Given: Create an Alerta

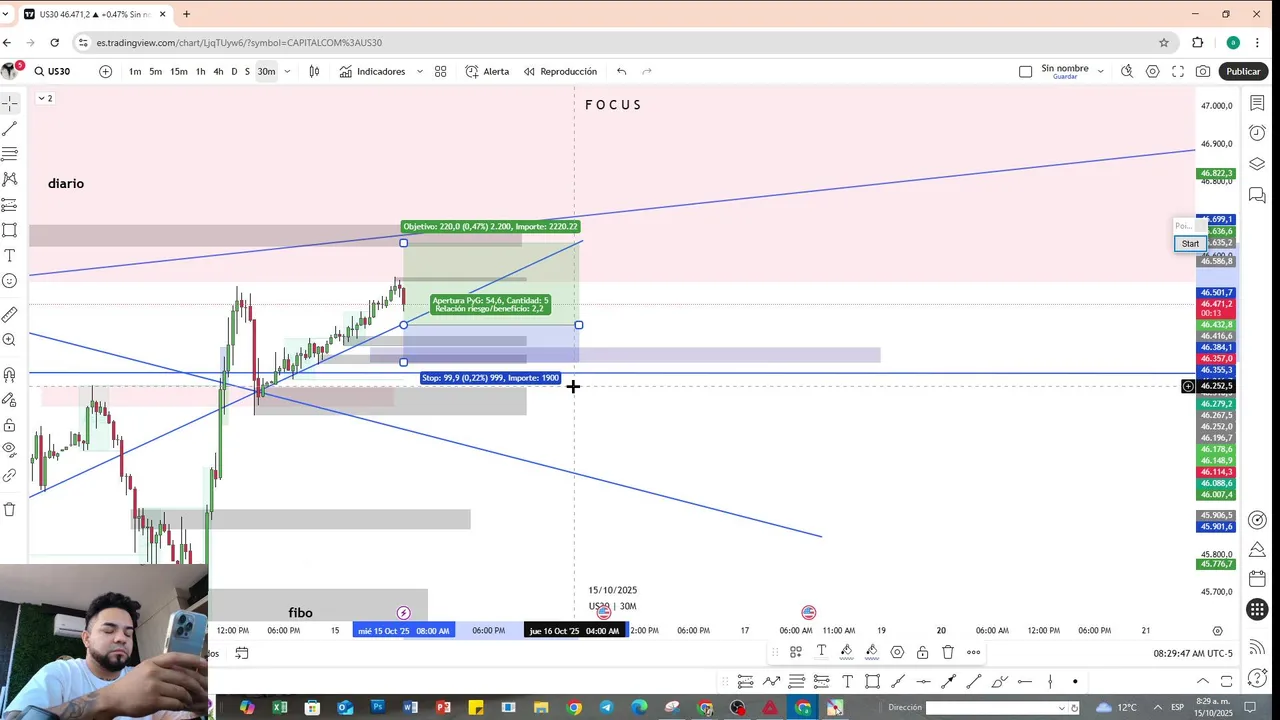Looking at the screenshot, I should coord(487,71).
